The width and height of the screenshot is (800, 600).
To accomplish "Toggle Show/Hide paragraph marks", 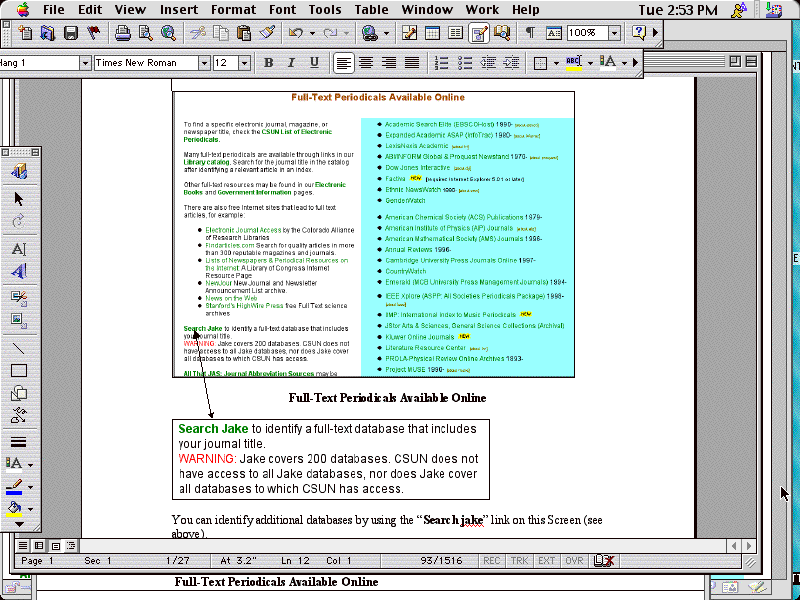I will 530,33.
